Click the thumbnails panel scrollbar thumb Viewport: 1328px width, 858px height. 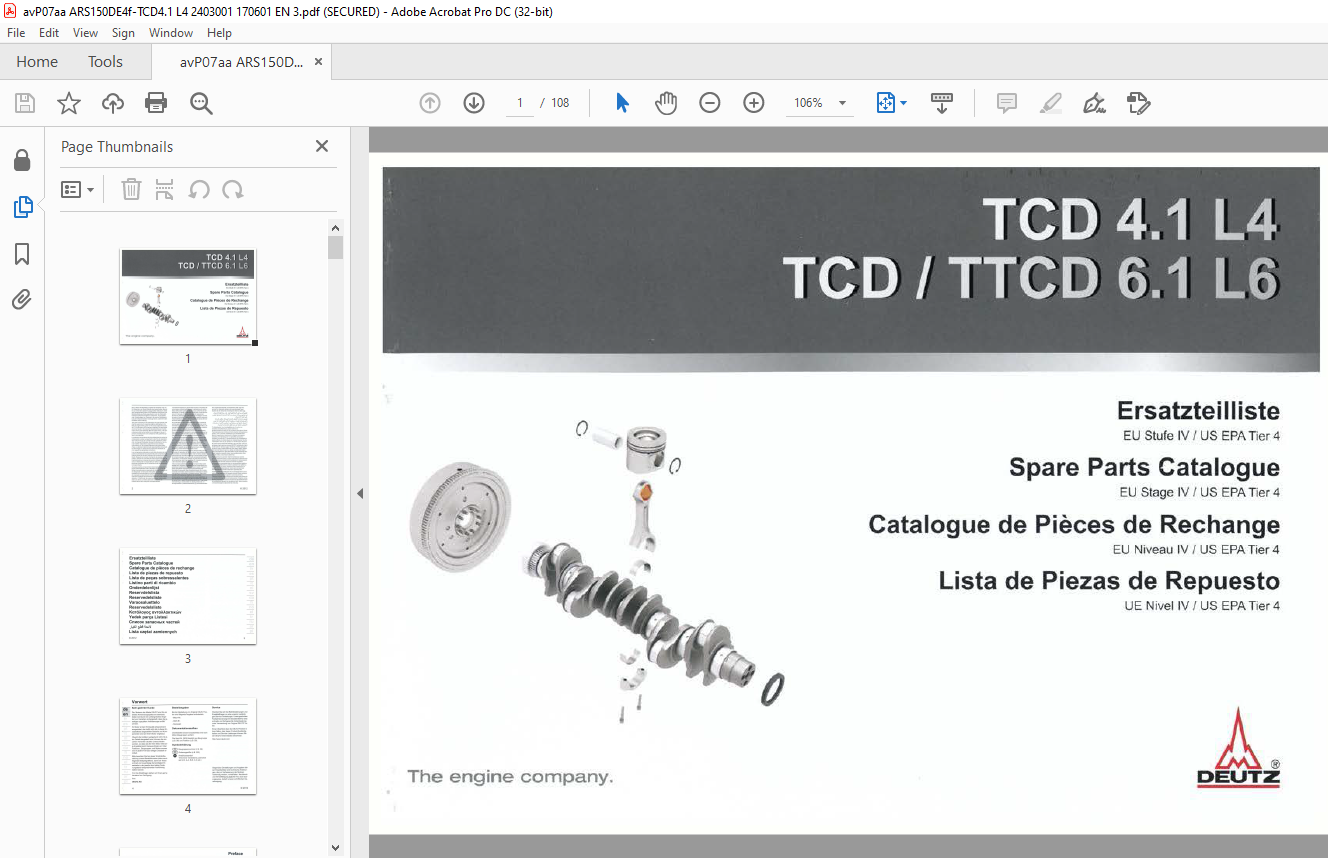pyautogui.click(x=336, y=247)
